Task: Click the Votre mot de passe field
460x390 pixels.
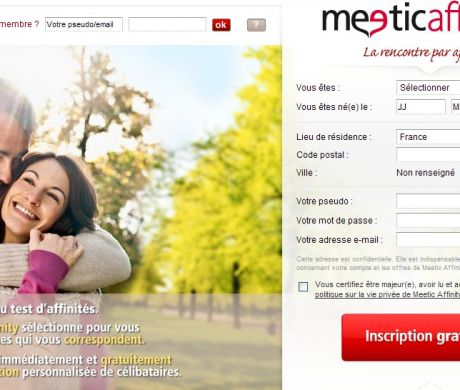Action: 428,220
